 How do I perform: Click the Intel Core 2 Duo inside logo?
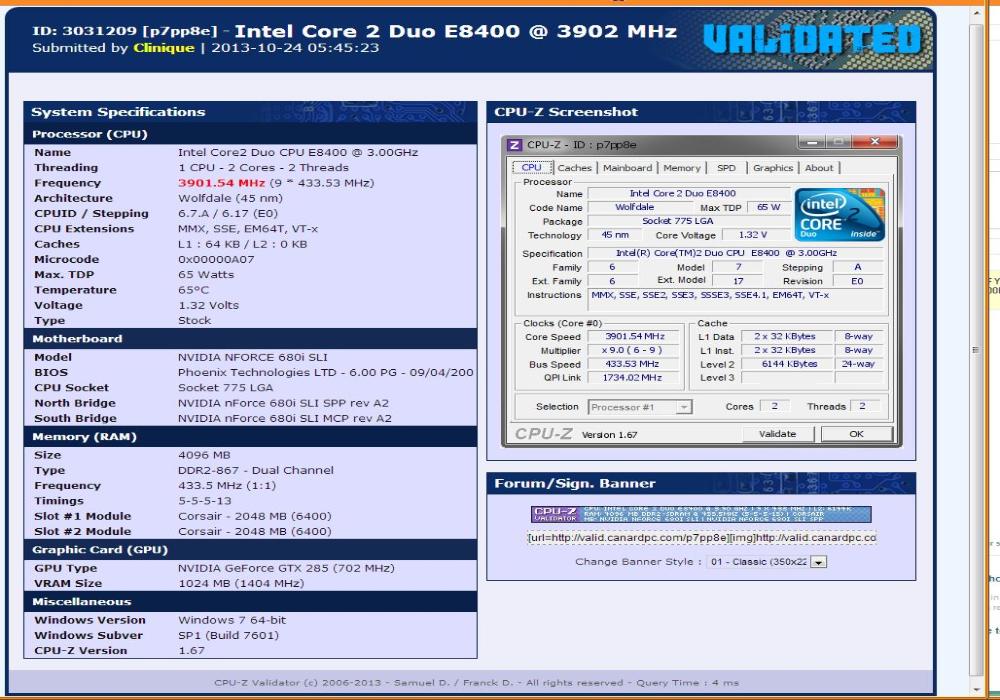839,214
